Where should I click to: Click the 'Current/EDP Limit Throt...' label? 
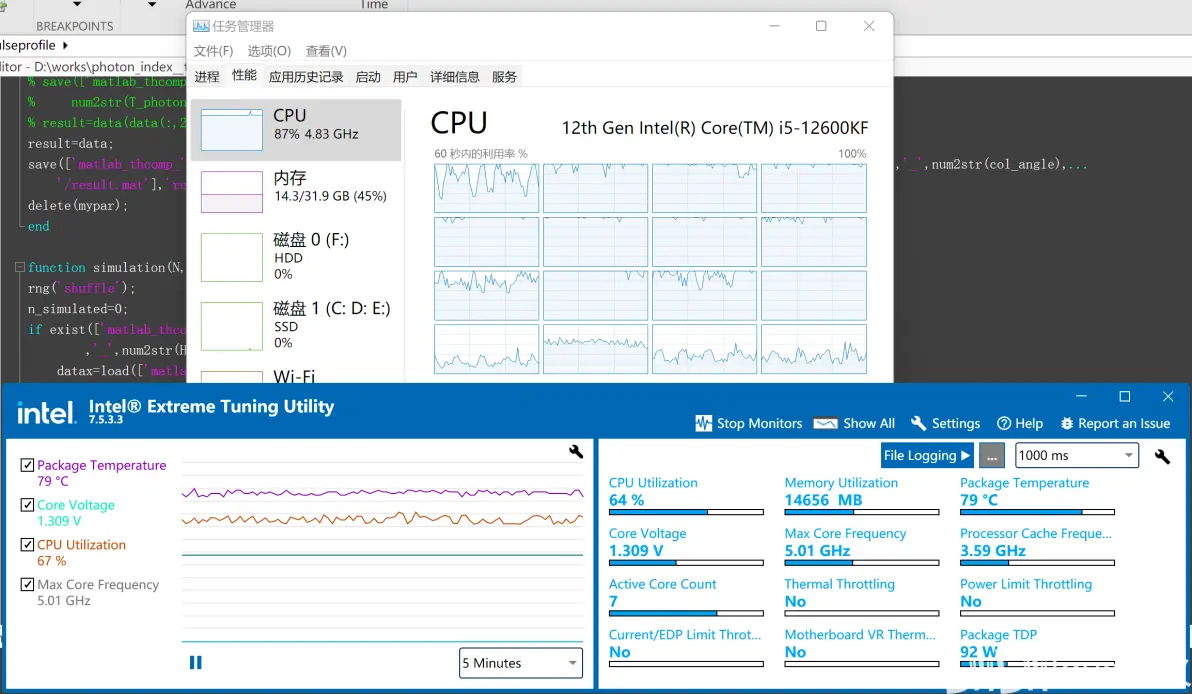tap(685, 635)
